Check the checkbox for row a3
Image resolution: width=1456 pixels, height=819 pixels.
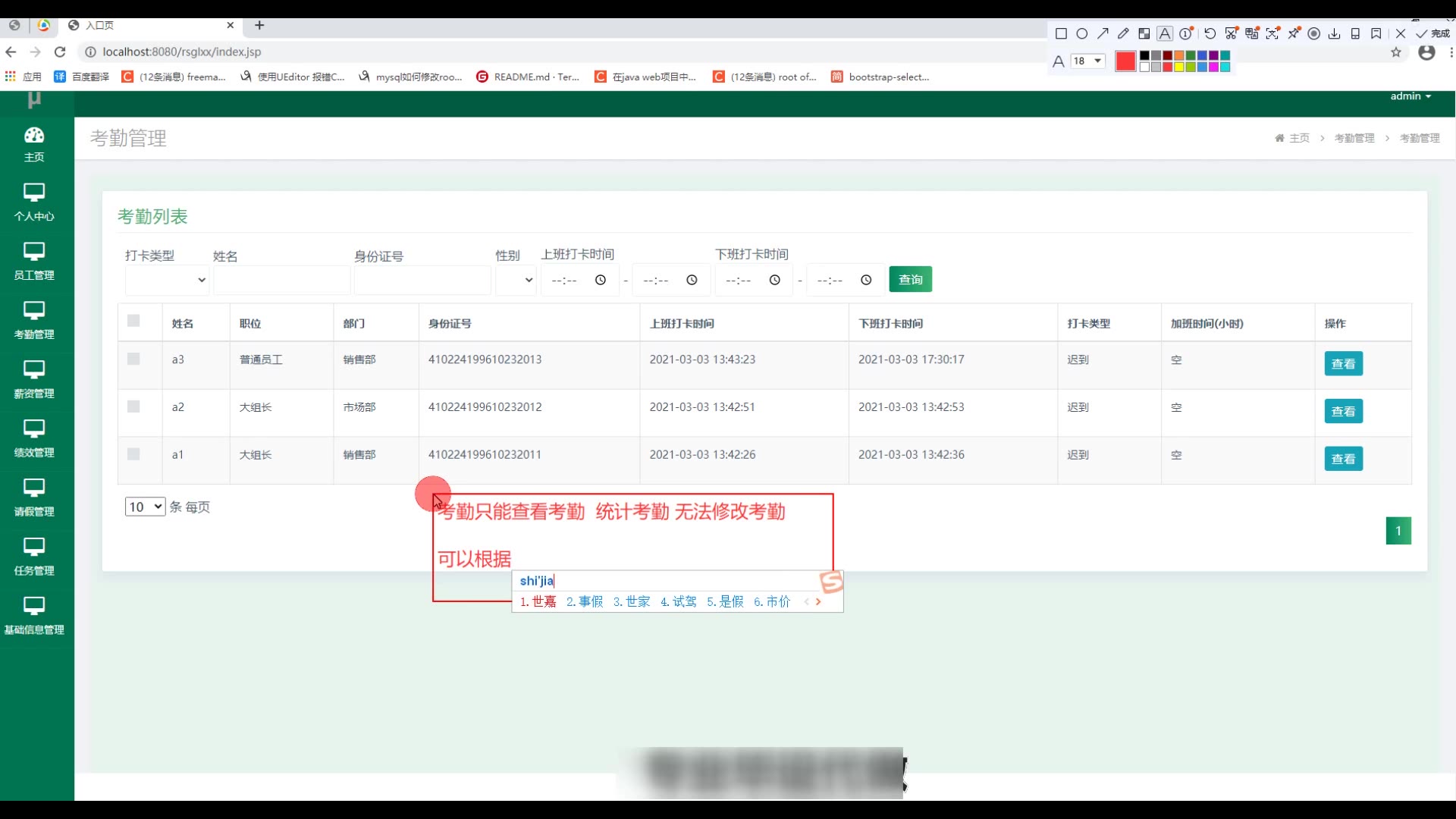(133, 359)
